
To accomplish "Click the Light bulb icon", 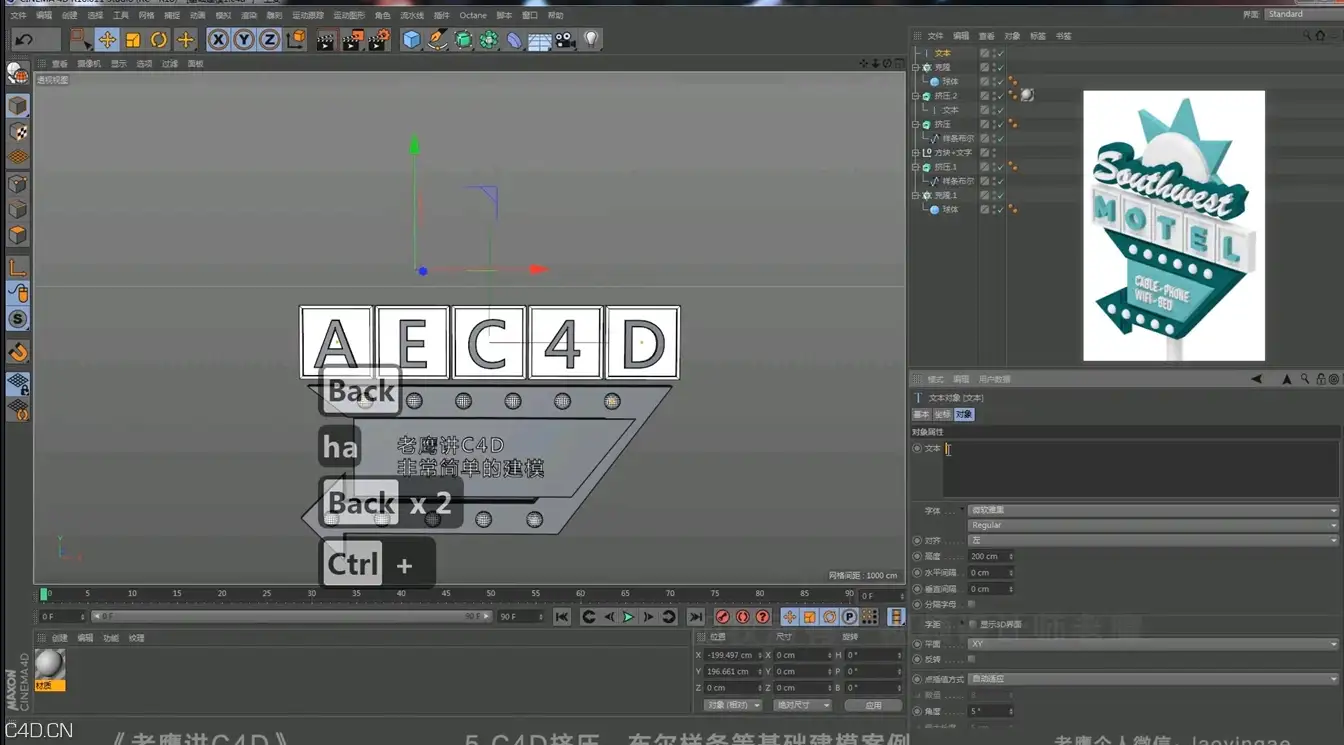I will pyautogui.click(x=592, y=40).
